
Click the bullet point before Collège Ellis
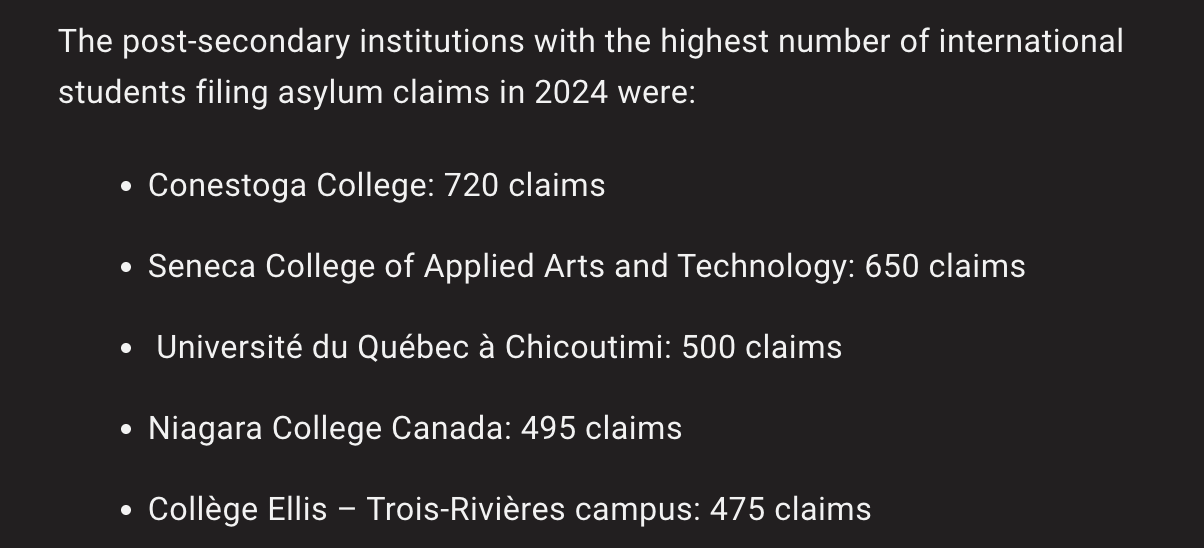point(126,511)
